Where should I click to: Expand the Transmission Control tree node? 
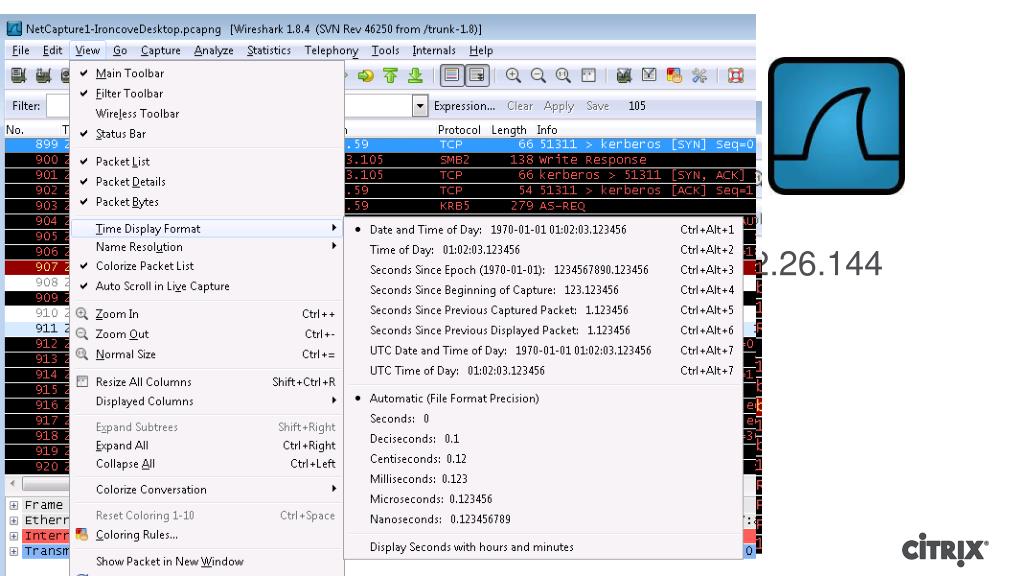tap(14, 551)
